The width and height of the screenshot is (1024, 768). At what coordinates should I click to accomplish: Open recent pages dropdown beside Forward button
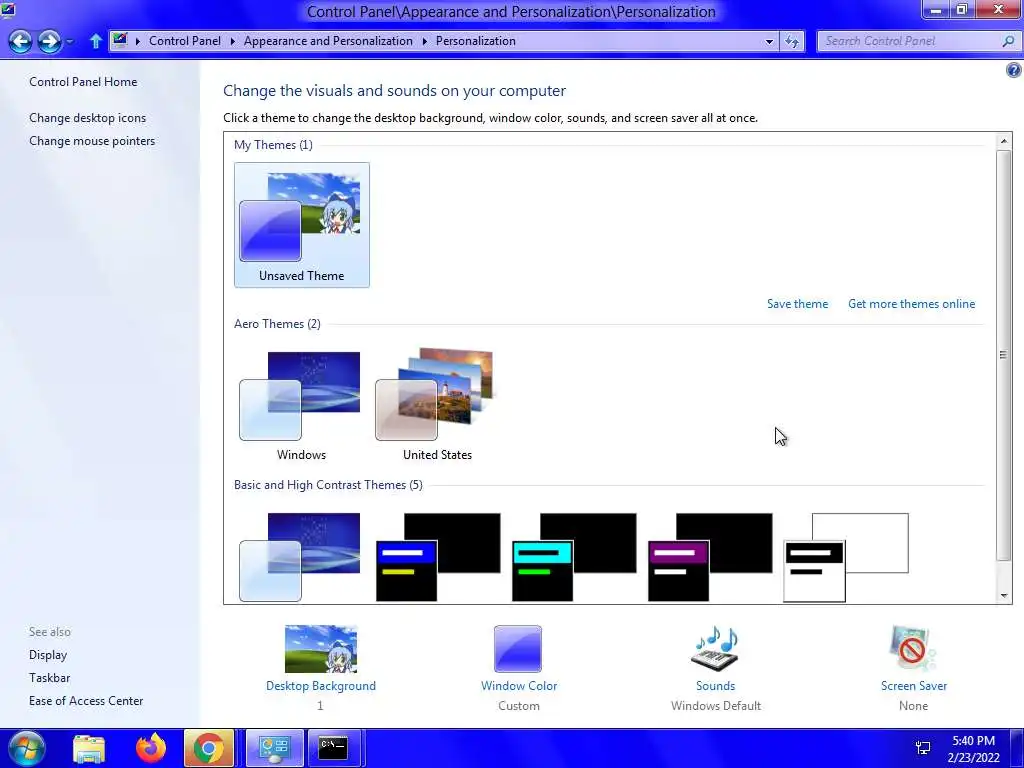pos(70,42)
